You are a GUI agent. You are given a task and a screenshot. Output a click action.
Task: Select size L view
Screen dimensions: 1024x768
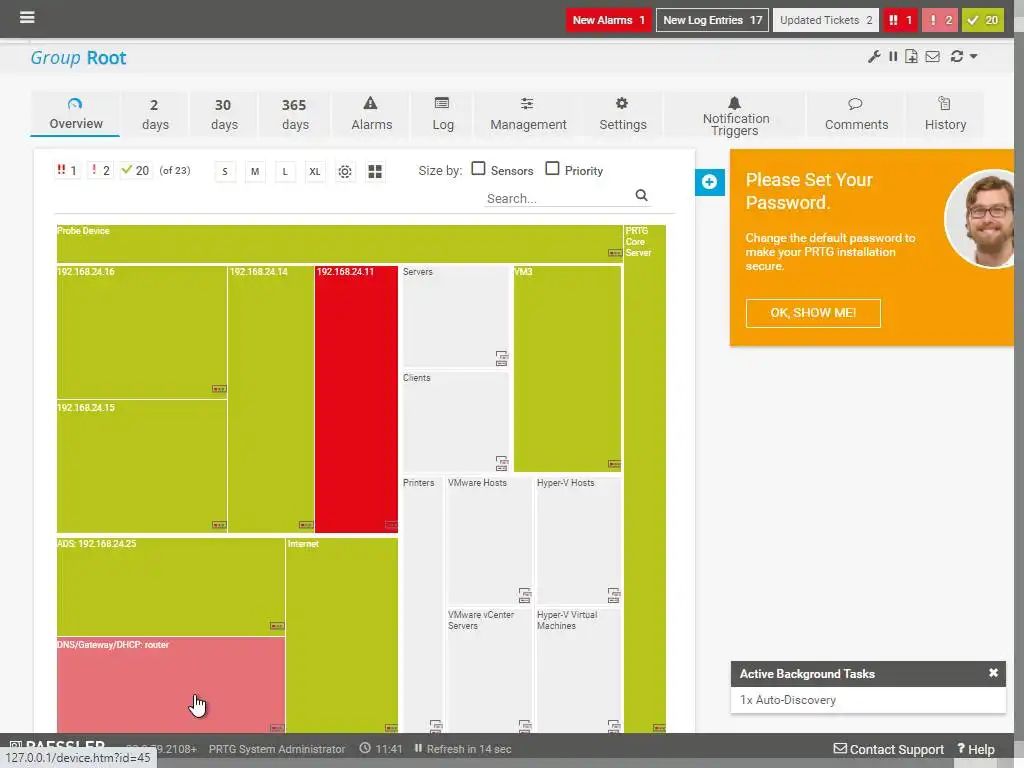coord(285,172)
